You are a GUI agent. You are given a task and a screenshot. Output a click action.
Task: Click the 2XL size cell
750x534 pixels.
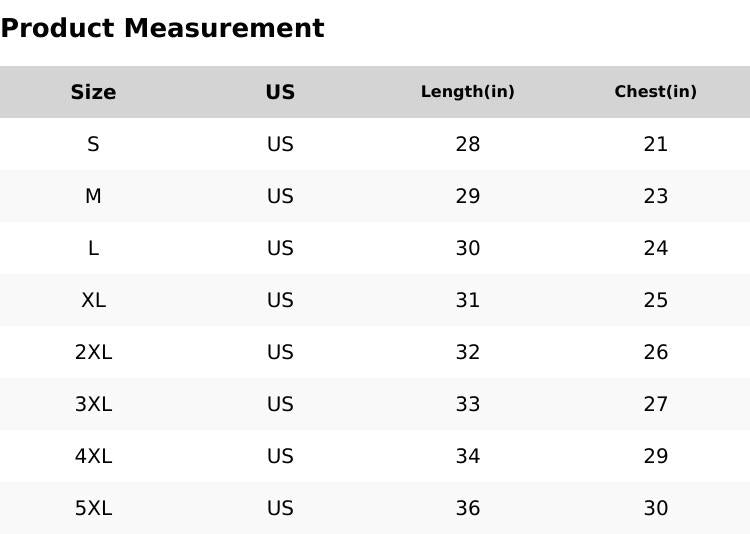tap(93, 352)
